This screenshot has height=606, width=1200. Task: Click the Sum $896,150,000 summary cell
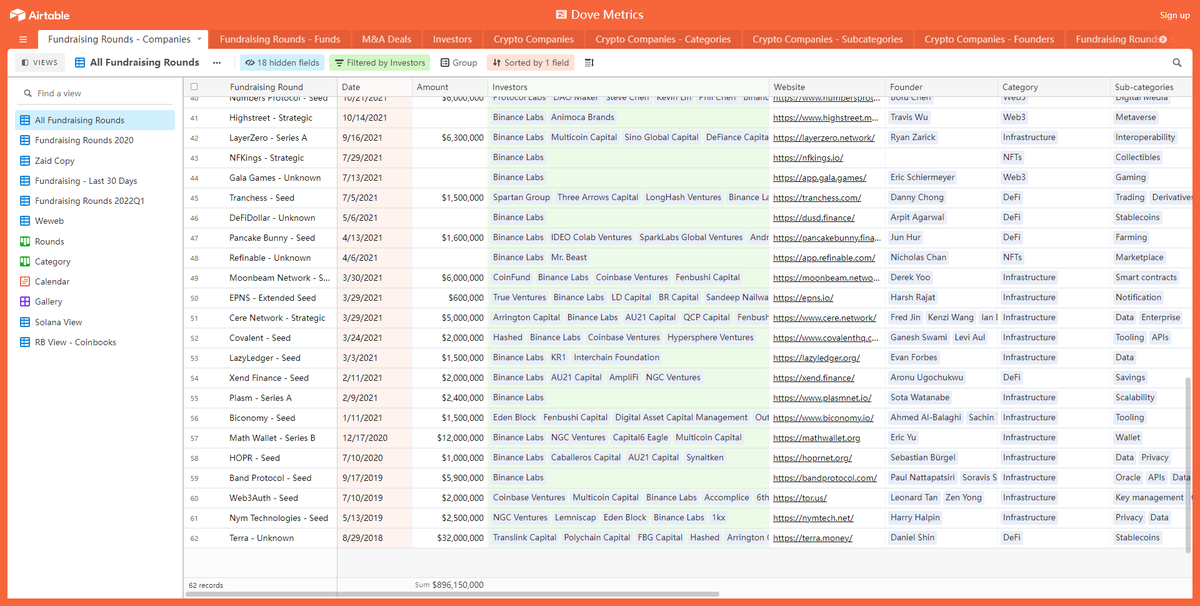449,584
